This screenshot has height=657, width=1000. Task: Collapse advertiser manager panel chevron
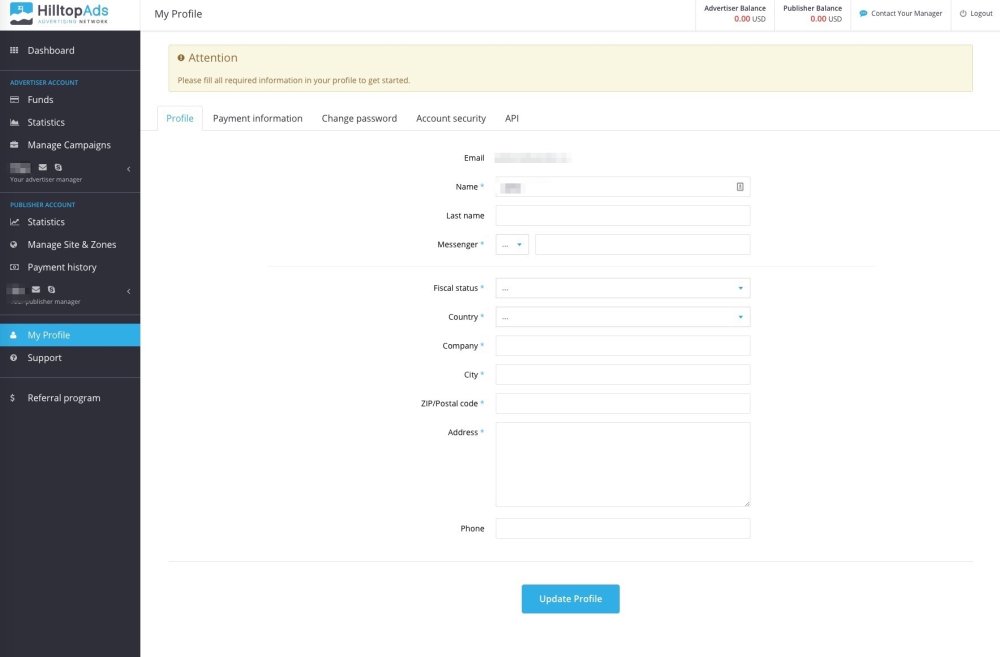click(129, 169)
